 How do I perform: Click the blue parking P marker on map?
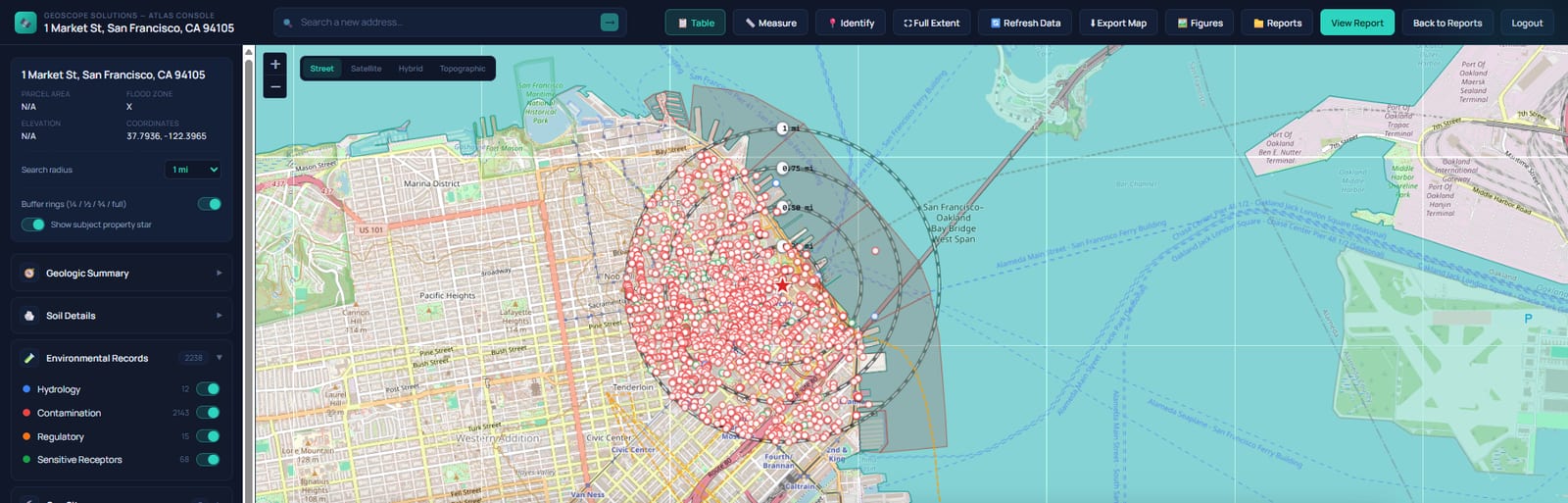click(1528, 319)
